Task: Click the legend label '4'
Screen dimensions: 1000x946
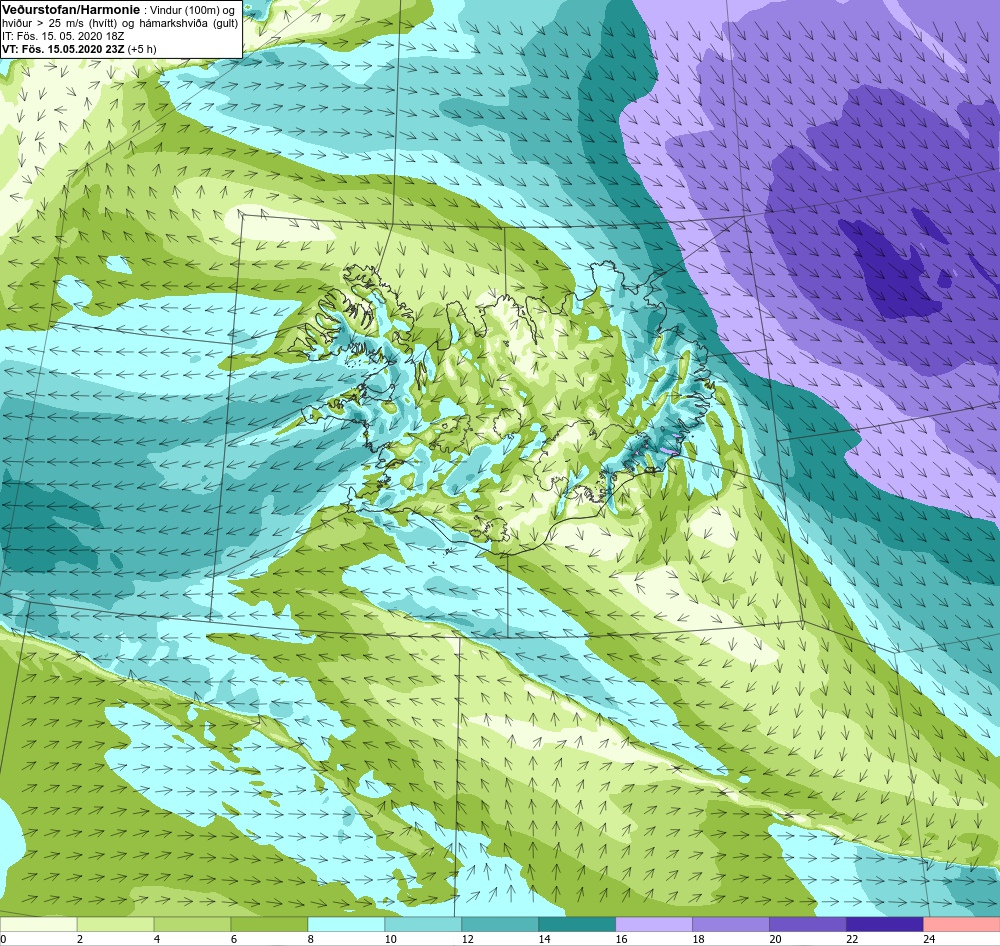Action: pyautogui.click(x=157, y=939)
